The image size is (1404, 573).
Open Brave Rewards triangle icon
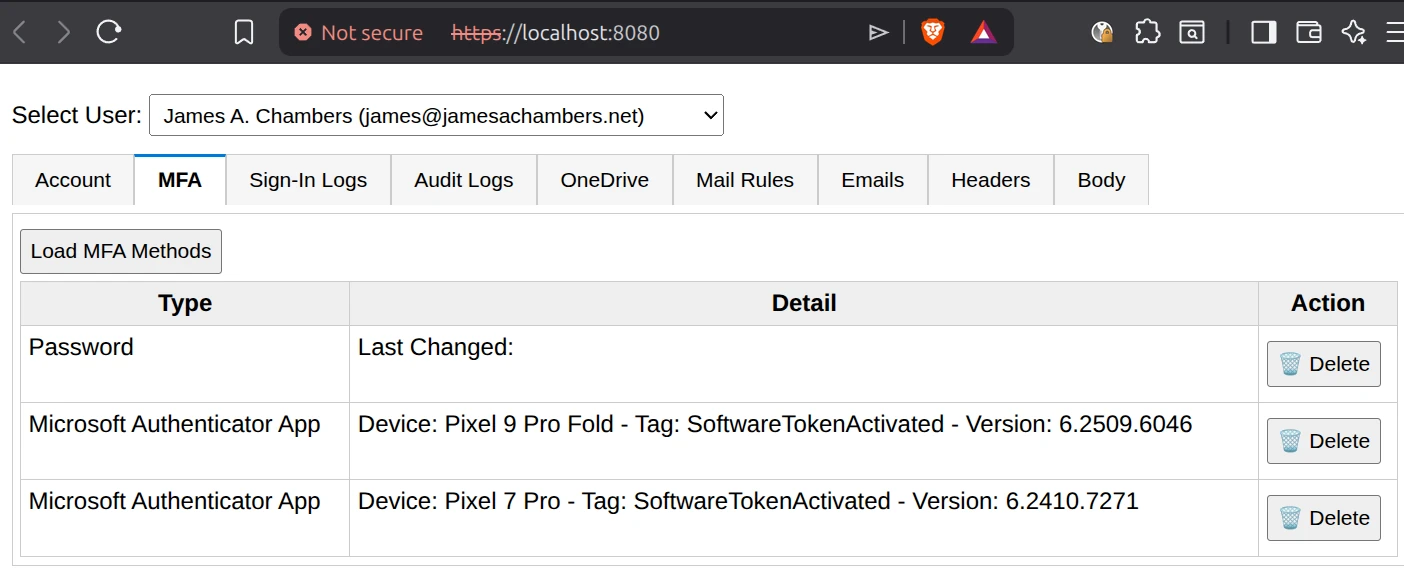point(983,33)
